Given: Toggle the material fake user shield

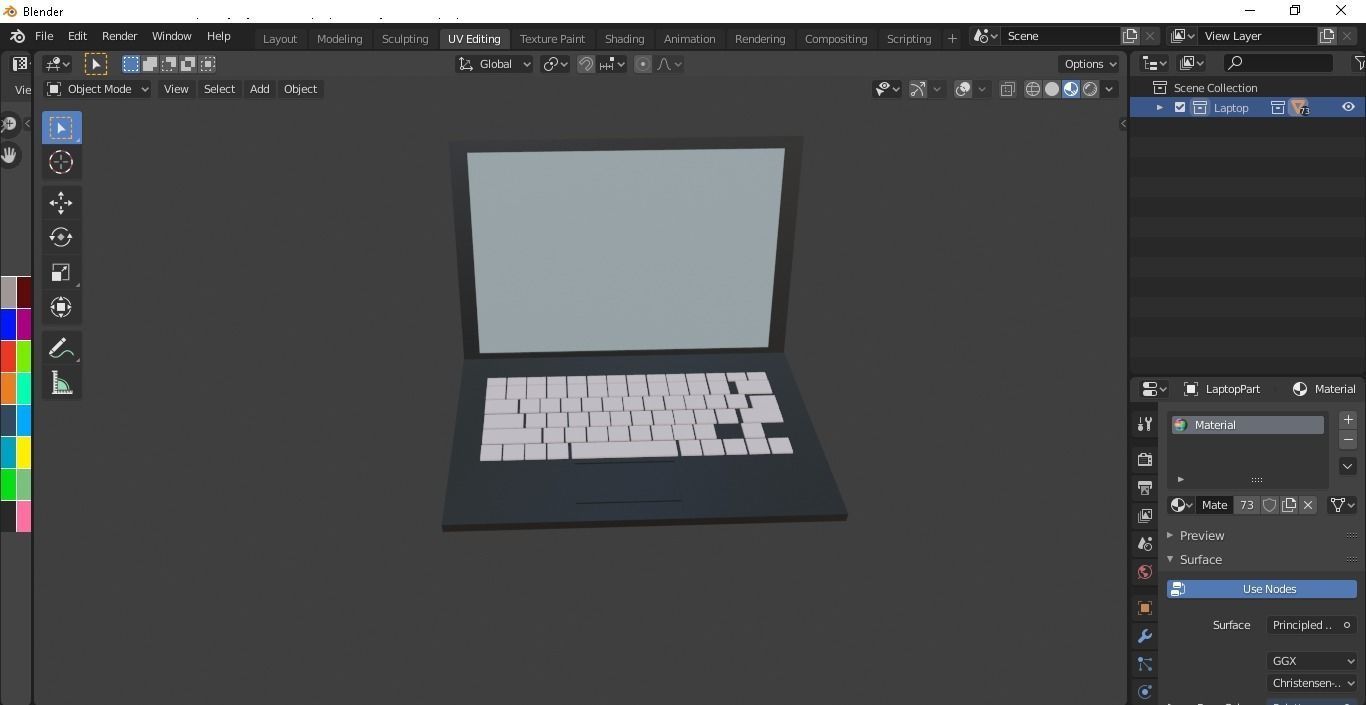Looking at the screenshot, I should (x=1270, y=505).
